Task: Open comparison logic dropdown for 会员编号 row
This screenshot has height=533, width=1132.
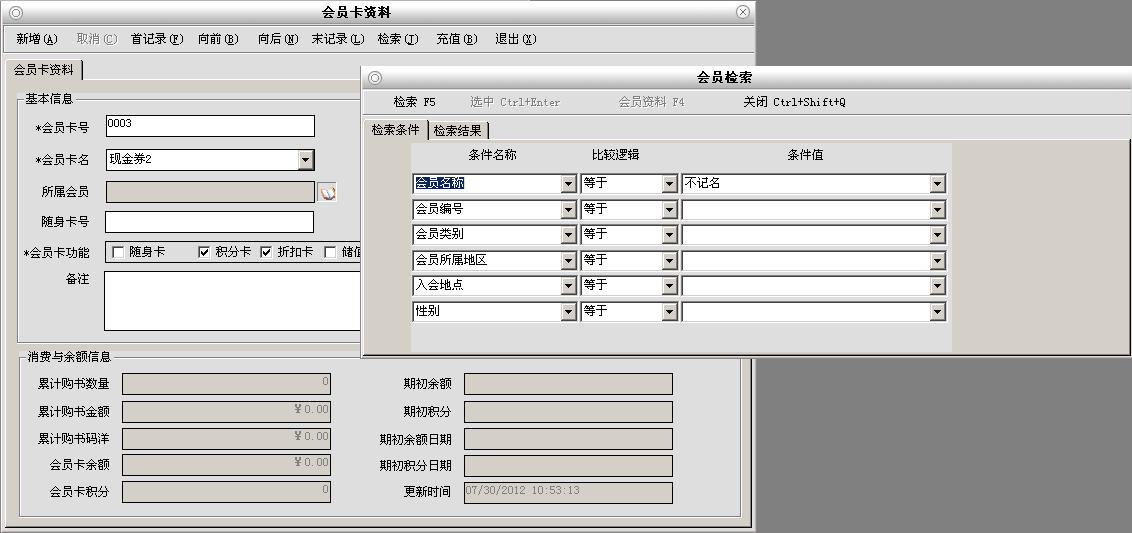Action: 669,210
